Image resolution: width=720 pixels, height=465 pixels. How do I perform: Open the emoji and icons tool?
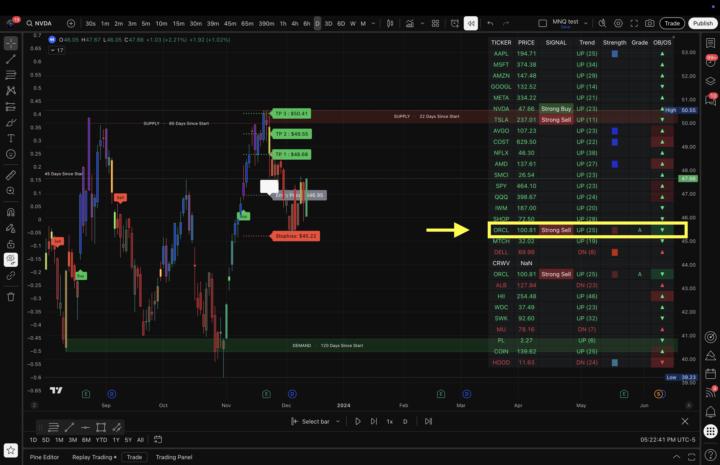click(11, 154)
